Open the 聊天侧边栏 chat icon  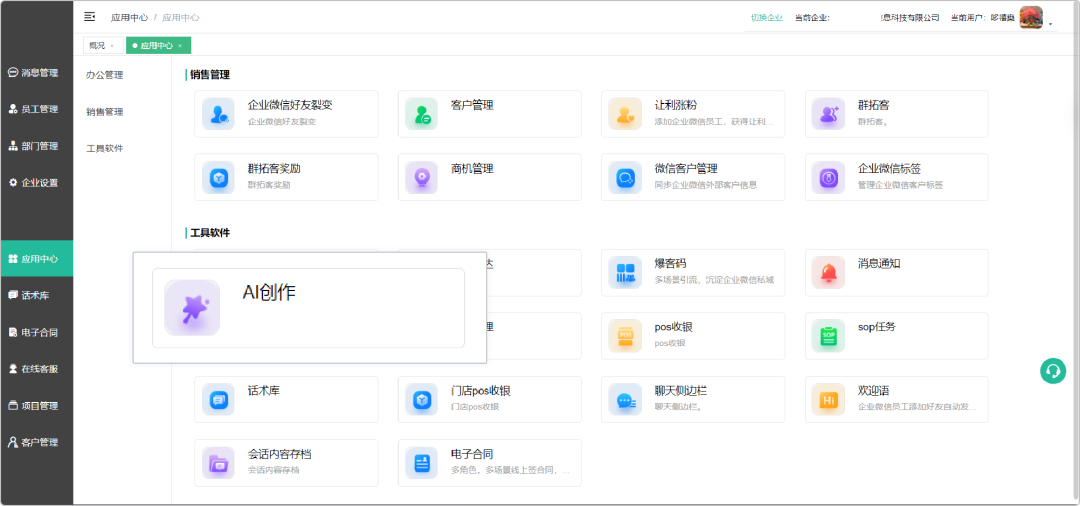pyautogui.click(x=625, y=399)
